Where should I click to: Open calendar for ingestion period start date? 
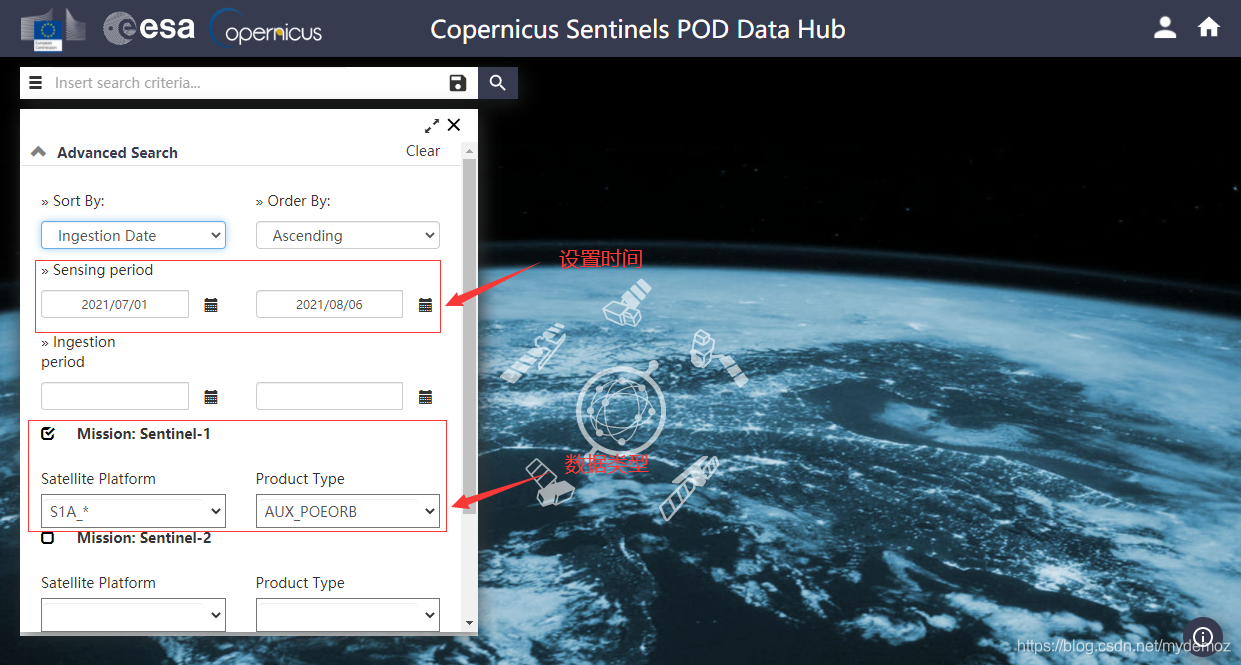211,397
